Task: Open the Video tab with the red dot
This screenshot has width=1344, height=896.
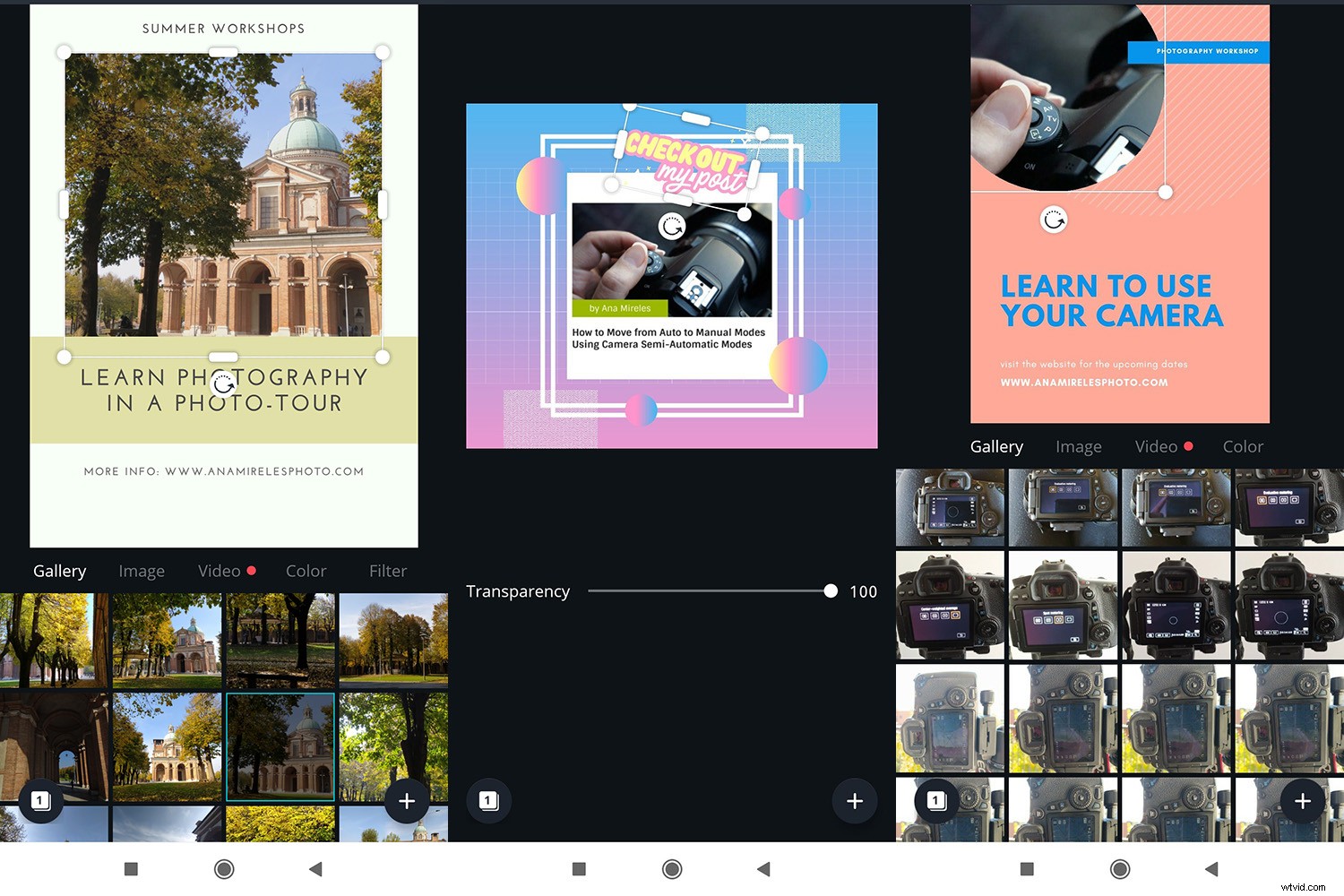Action: coord(220,571)
